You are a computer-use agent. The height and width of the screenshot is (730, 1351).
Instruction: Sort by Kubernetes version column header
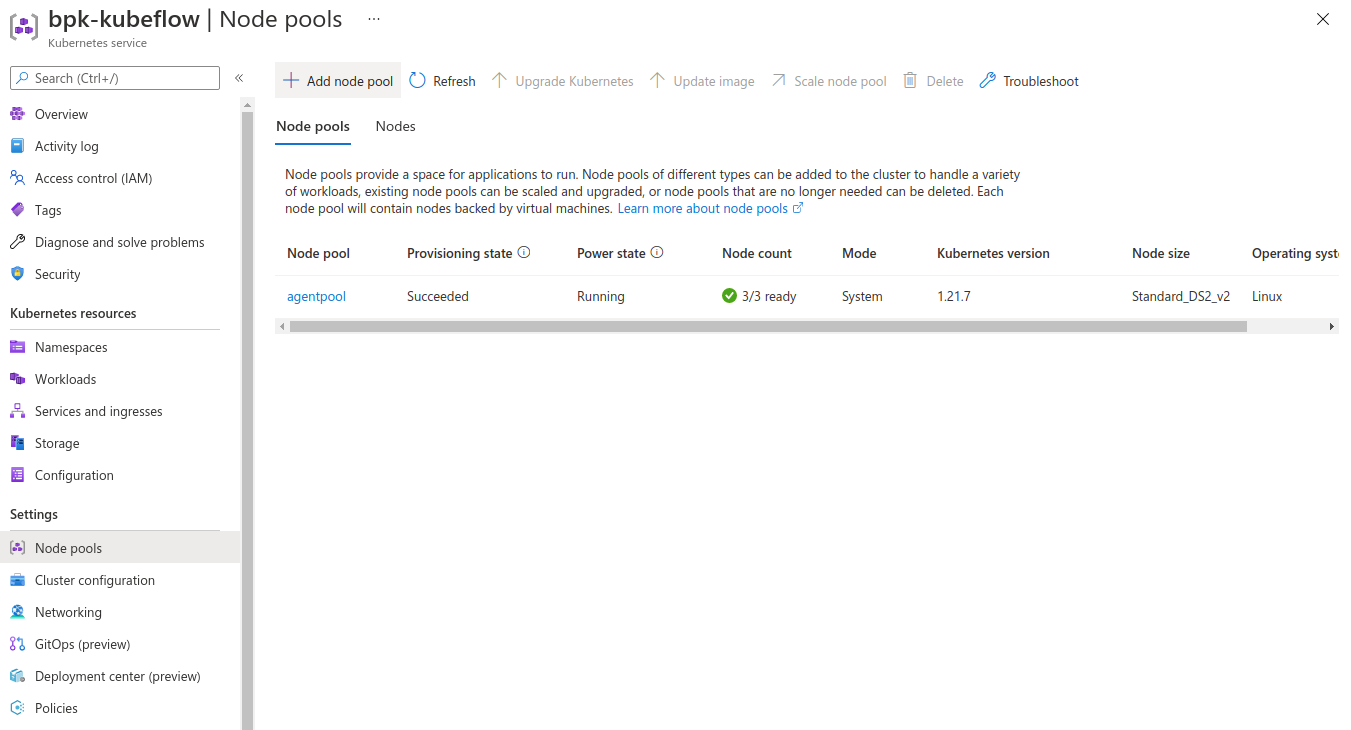click(993, 253)
